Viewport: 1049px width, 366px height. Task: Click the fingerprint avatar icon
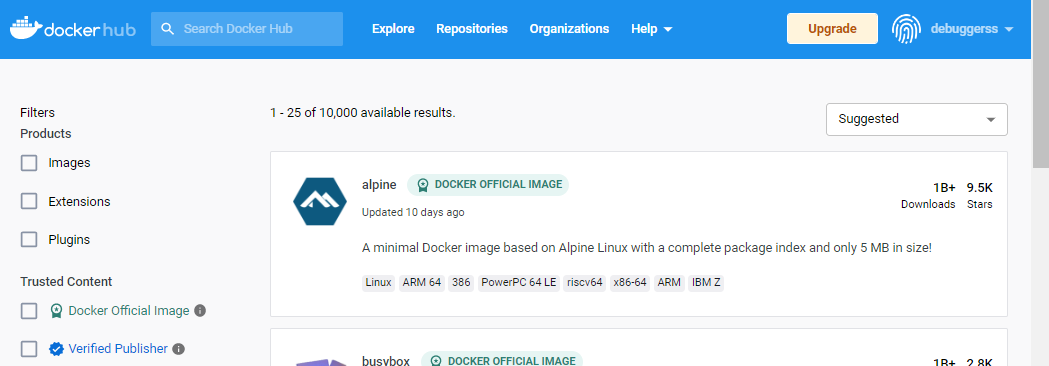(x=907, y=29)
